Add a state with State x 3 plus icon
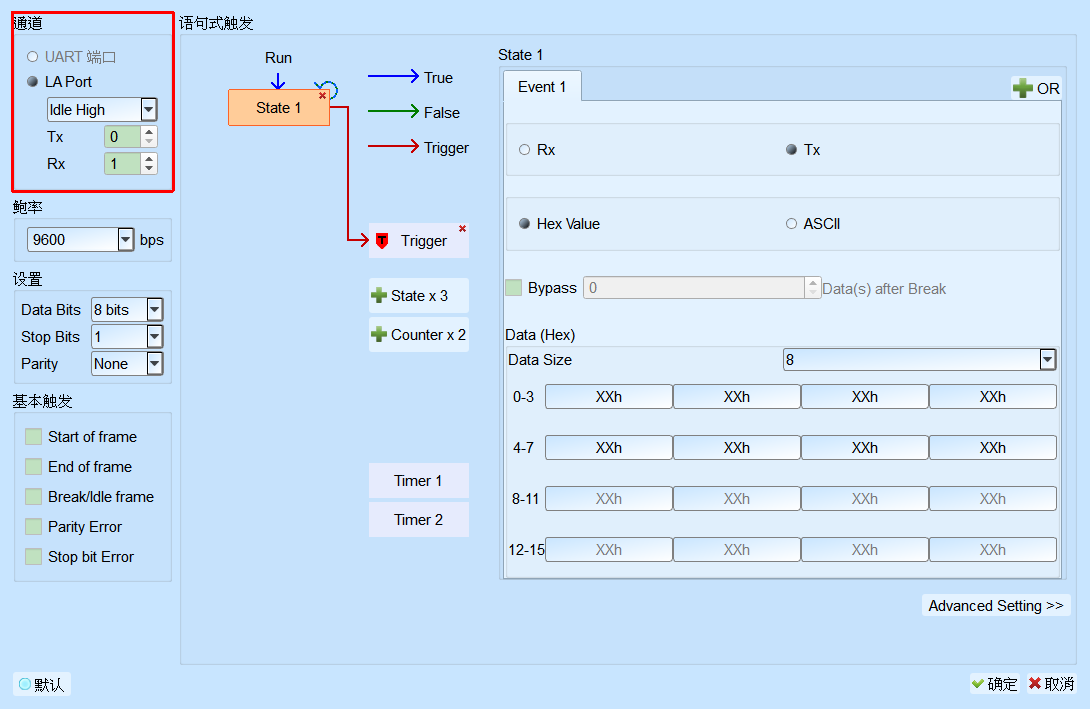Screen dimensions: 1090x709 pyautogui.click(x=379, y=295)
